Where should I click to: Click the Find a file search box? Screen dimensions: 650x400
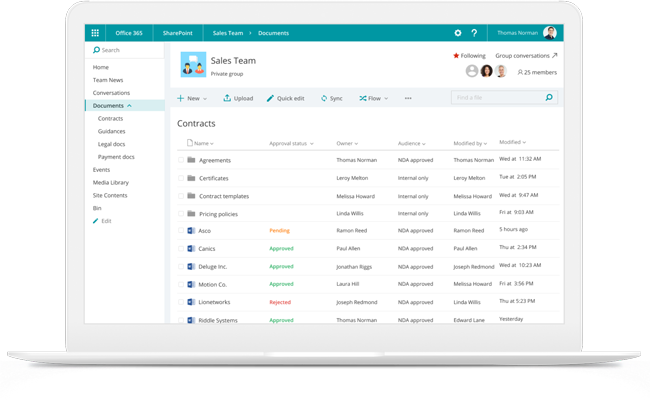point(497,98)
